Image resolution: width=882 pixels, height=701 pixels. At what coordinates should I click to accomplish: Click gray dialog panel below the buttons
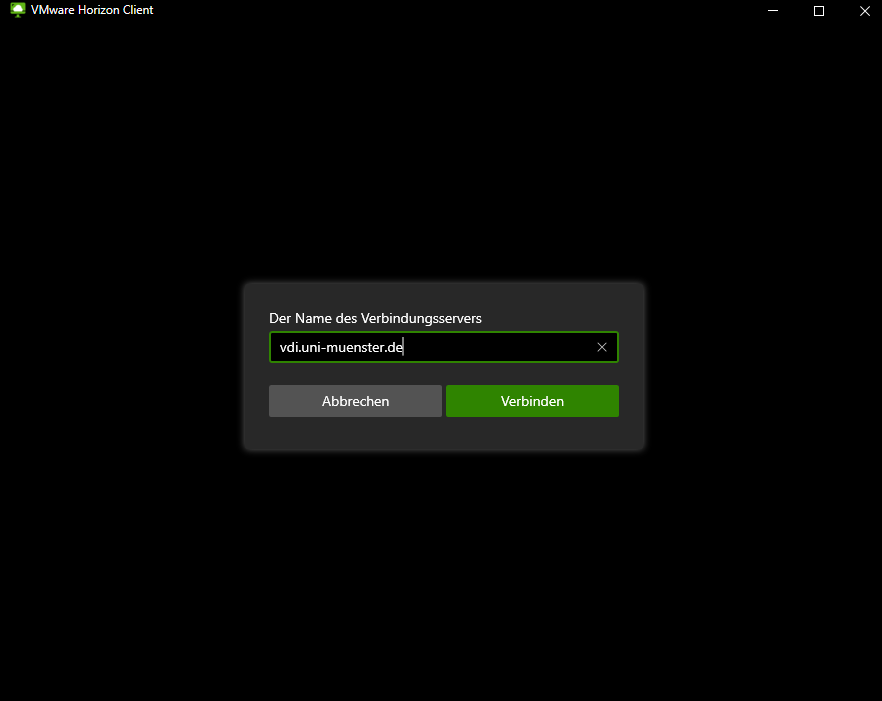pos(443,434)
